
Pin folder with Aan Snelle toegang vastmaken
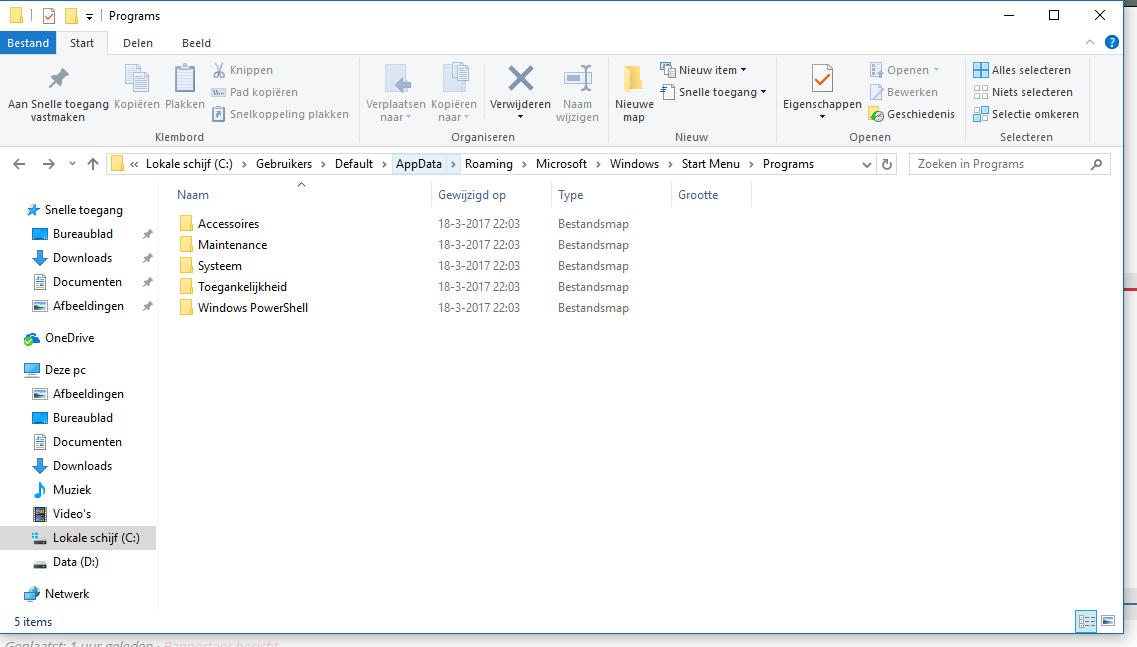click(58, 79)
